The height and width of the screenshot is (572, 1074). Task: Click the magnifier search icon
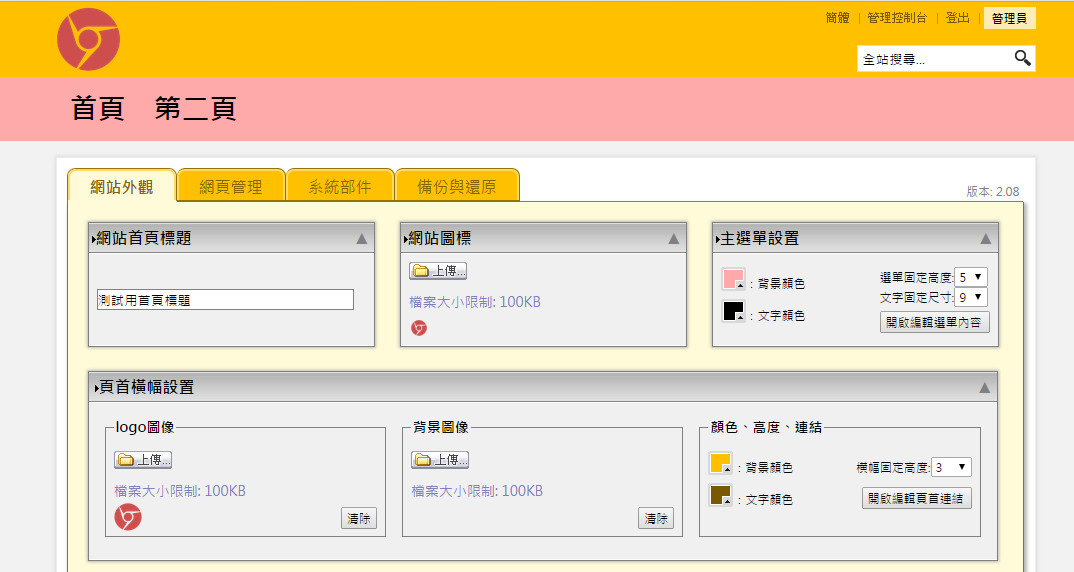click(x=1022, y=59)
